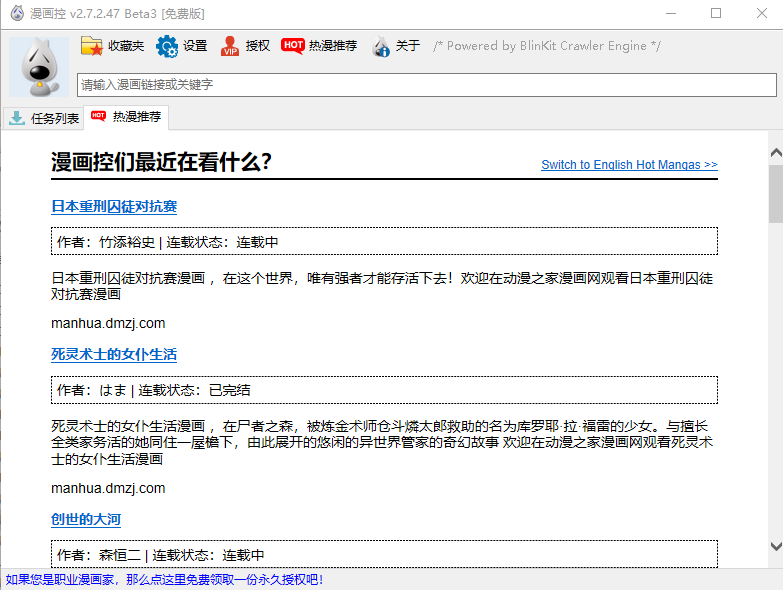Click the red HOT recommendations icon
This screenshot has height=590, width=783.
click(293, 46)
